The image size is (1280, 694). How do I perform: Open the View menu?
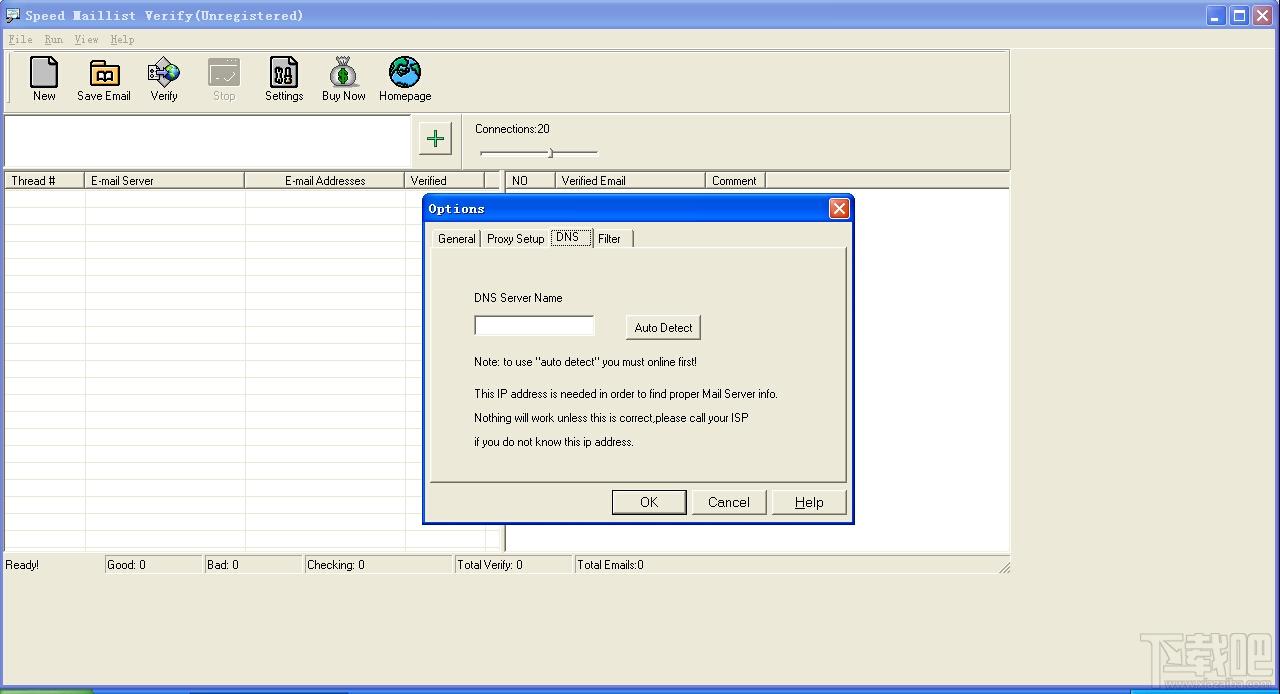pos(86,39)
